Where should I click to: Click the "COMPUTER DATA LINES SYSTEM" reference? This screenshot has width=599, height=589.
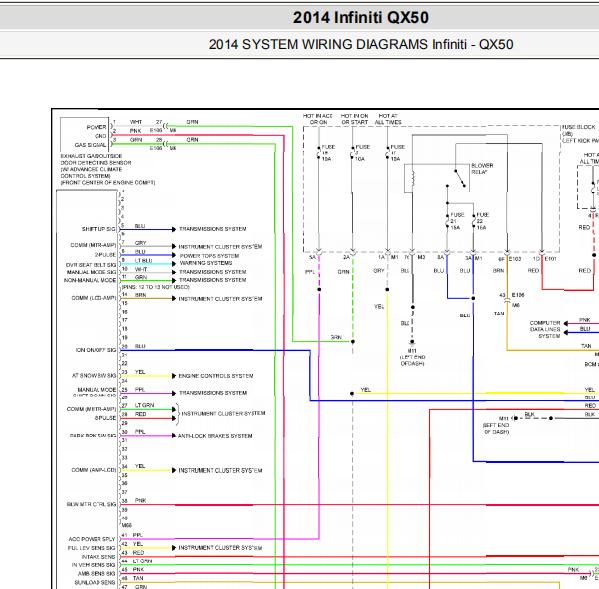pos(545,329)
